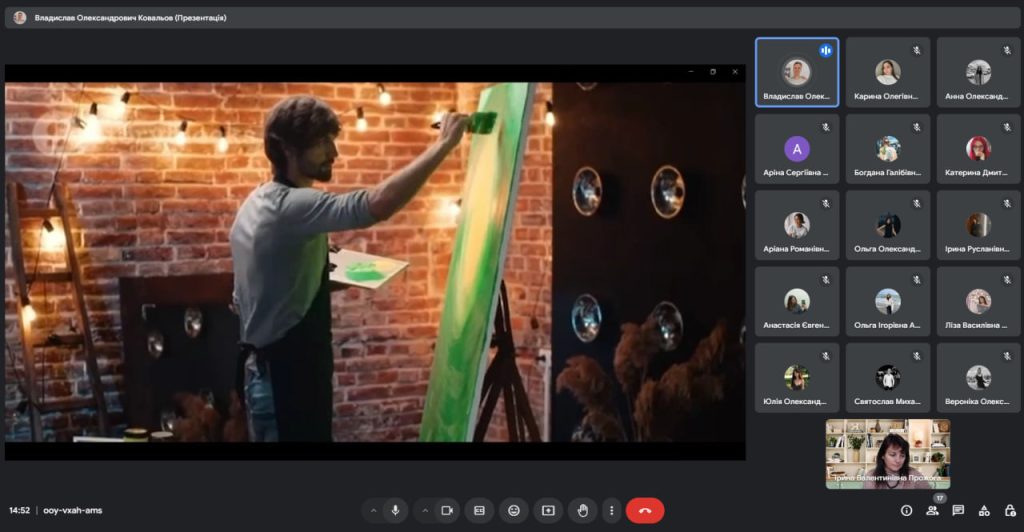Viewport: 1024px width, 532px height.
Task: Click the presented video of painter
Action: tap(375, 262)
